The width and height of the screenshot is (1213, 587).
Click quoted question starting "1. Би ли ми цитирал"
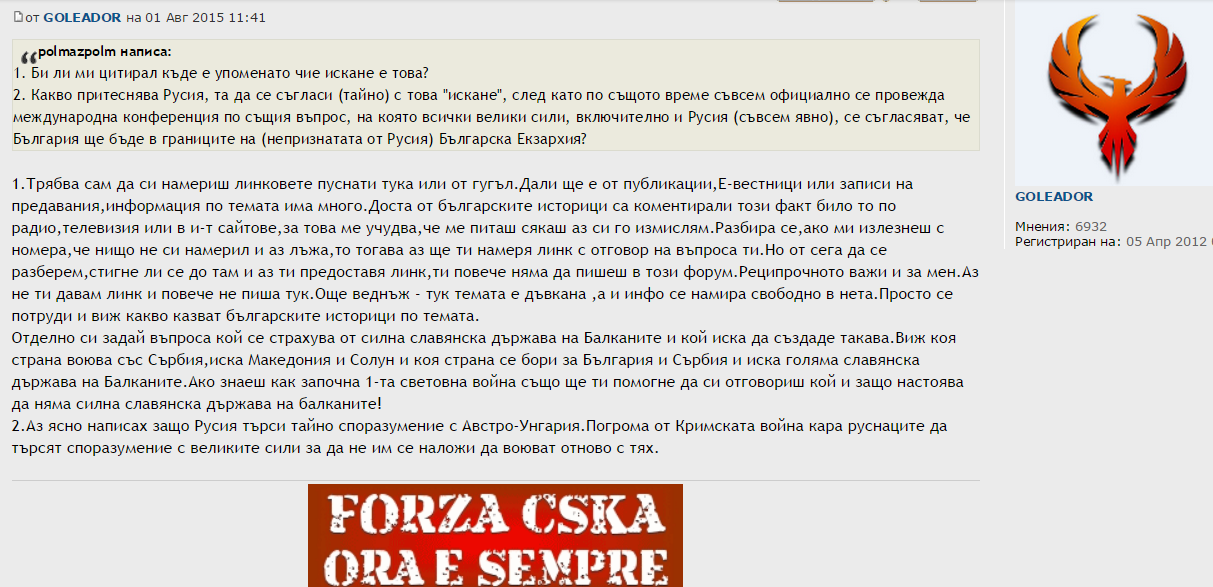pyautogui.click(x=222, y=73)
